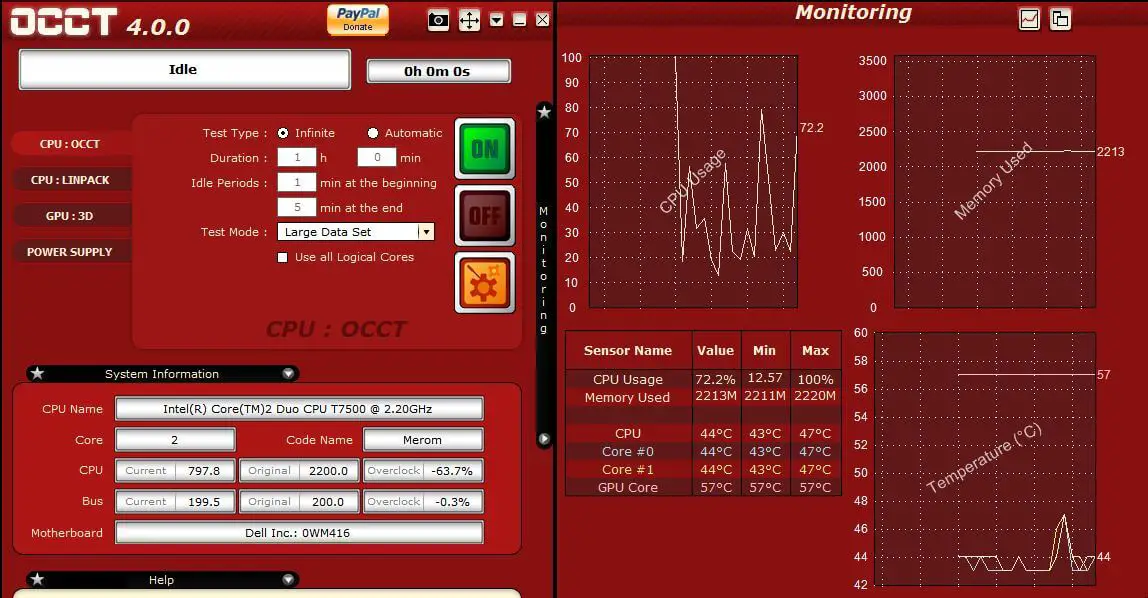Click the four-arrow move window icon
This screenshot has height=598, width=1148.
pyautogui.click(x=469, y=20)
